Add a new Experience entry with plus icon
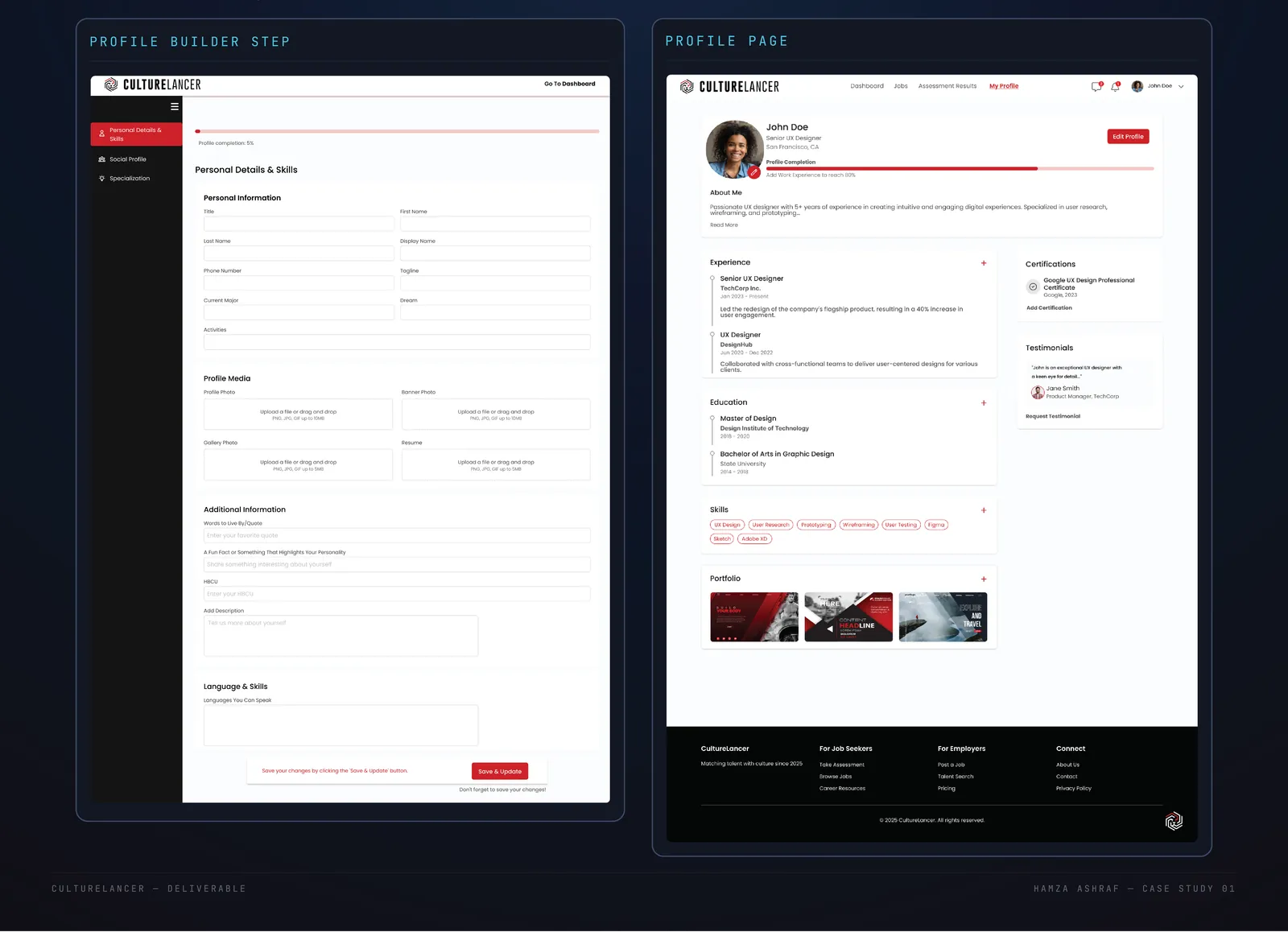This screenshot has height=932, width=1288. (x=984, y=263)
